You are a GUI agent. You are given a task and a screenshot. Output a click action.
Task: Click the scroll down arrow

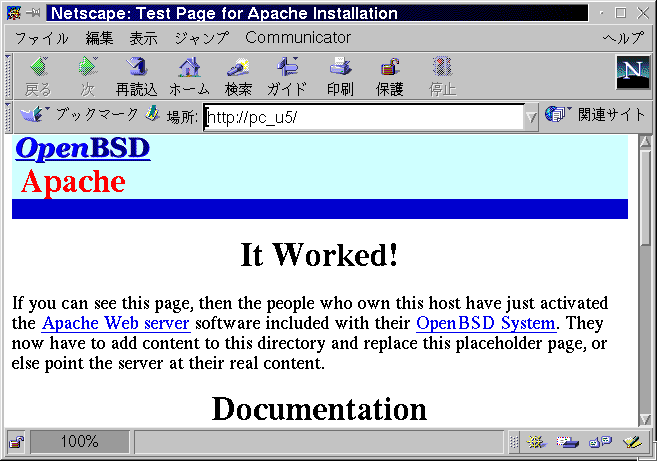645,419
